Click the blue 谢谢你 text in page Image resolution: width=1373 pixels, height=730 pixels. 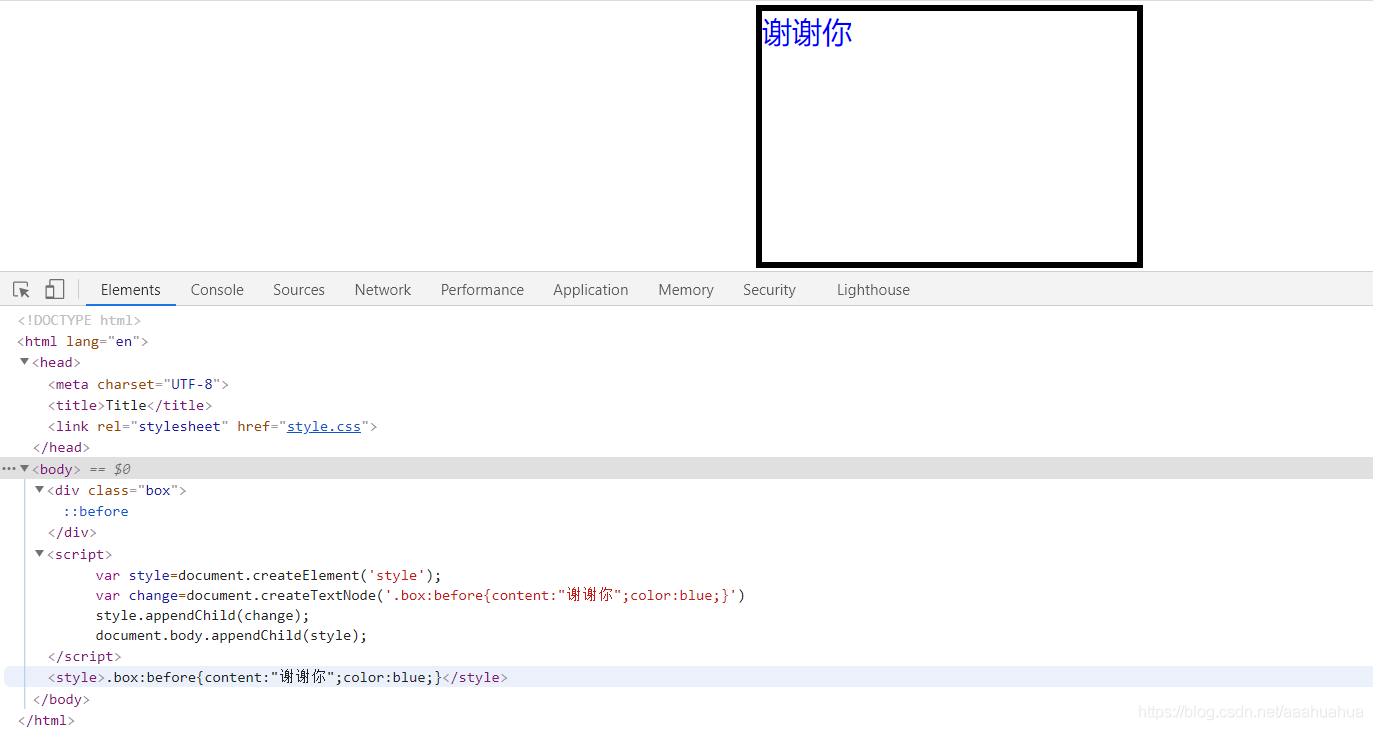pos(807,32)
